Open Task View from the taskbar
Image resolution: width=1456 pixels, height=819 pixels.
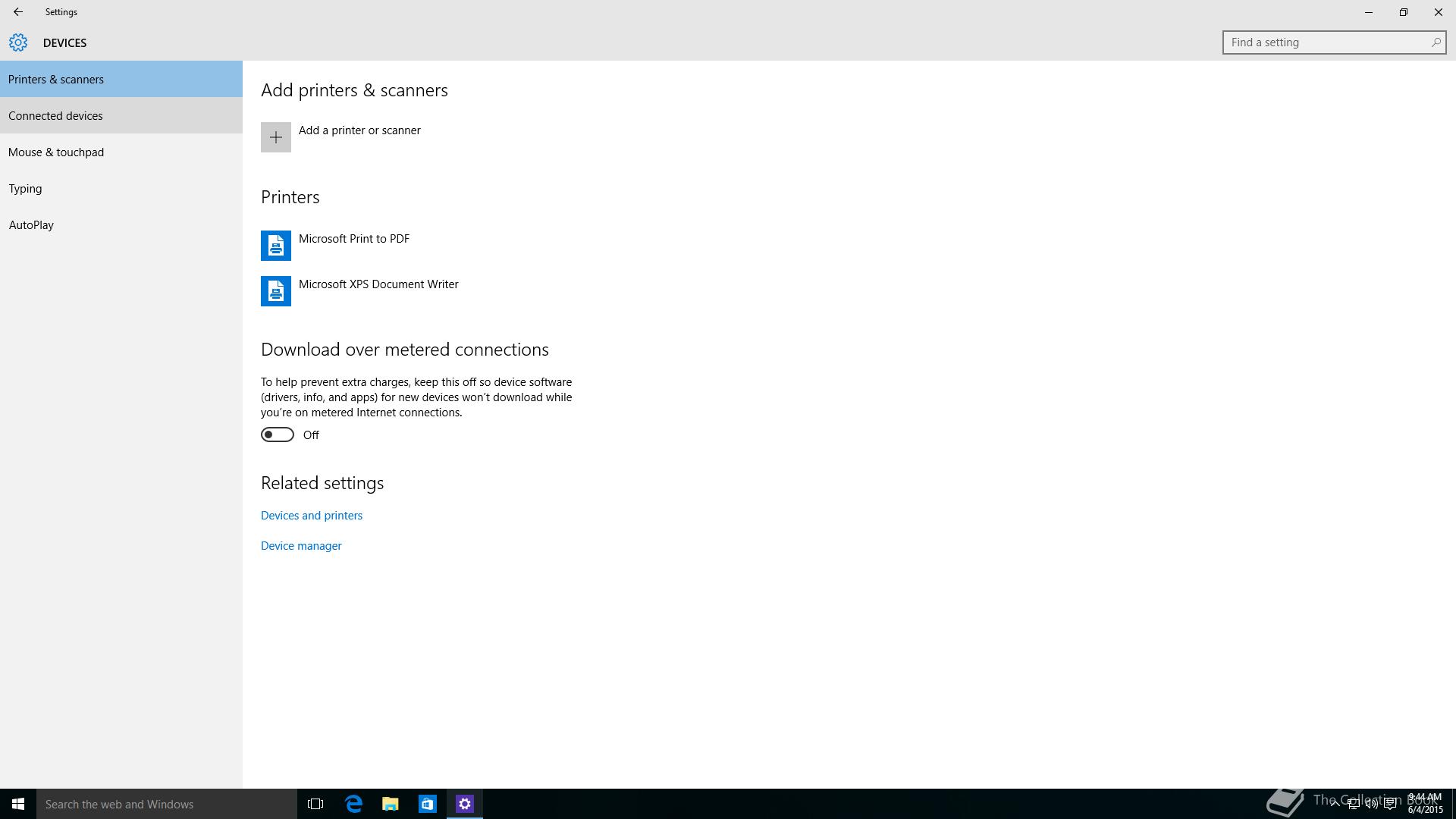315,804
